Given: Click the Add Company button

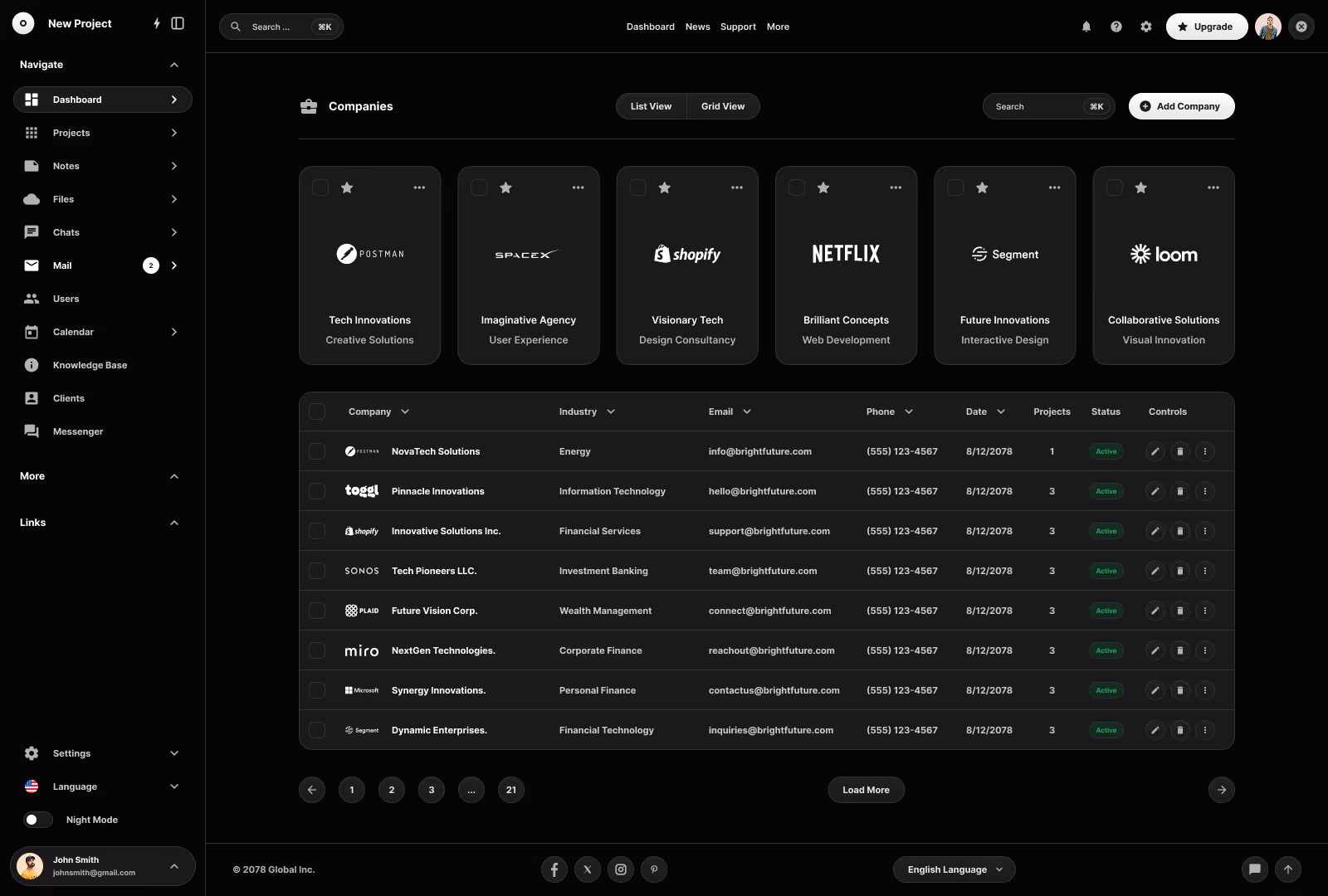Looking at the screenshot, I should coord(1182,106).
